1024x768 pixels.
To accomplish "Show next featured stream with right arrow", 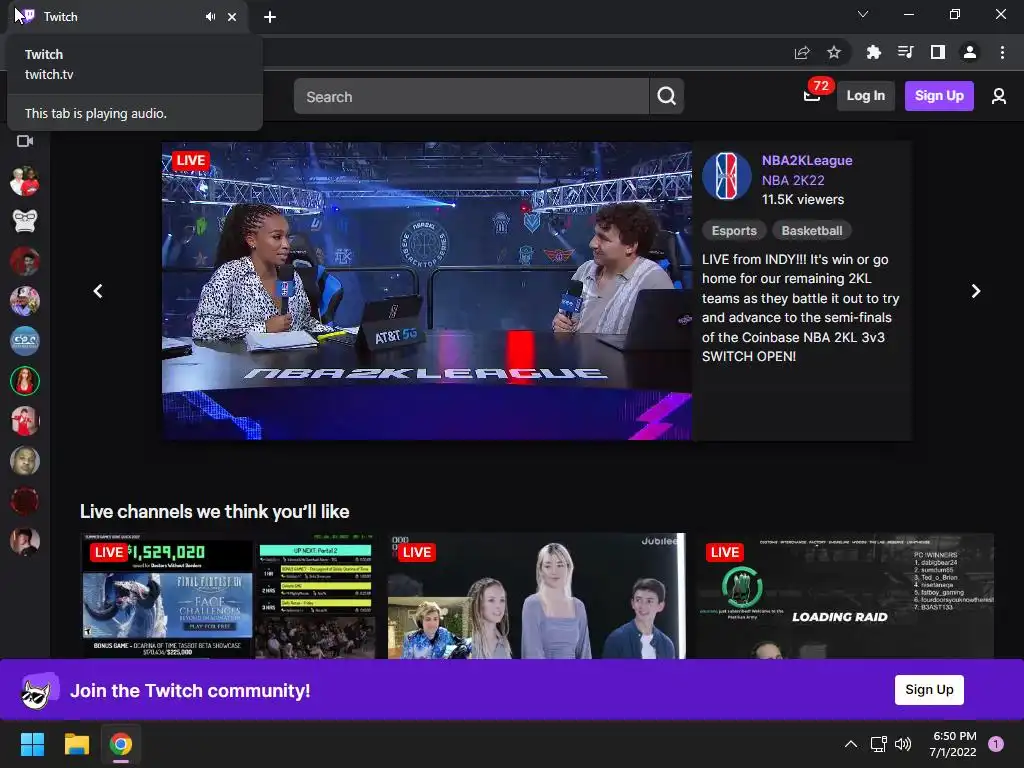I will (x=976, y=291).
